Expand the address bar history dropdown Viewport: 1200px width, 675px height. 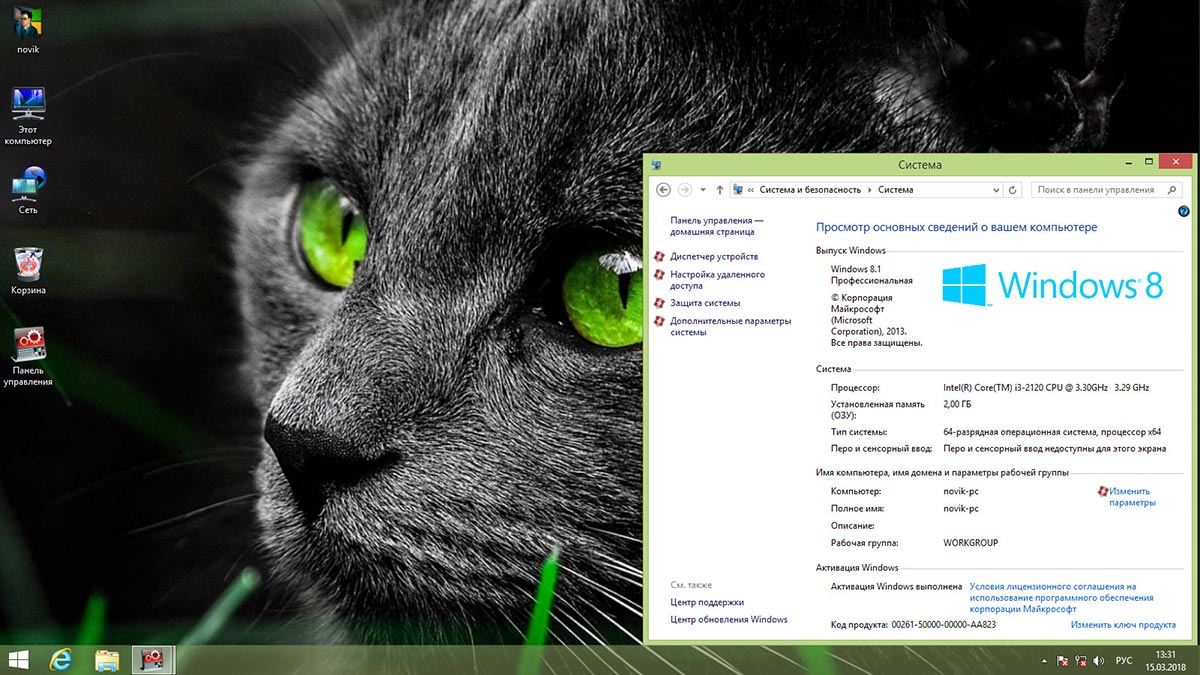(x=996, y=190)
